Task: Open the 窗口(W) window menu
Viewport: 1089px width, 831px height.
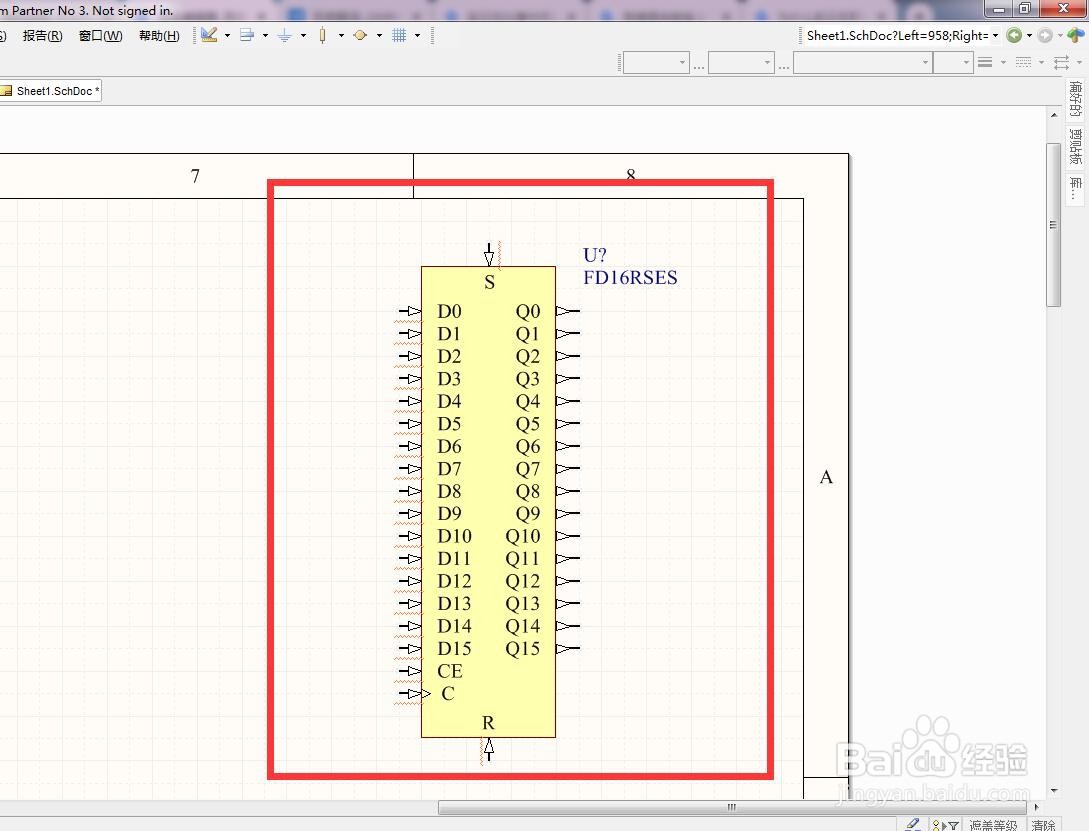Action: pyautogui.click(x=101, y=35)
